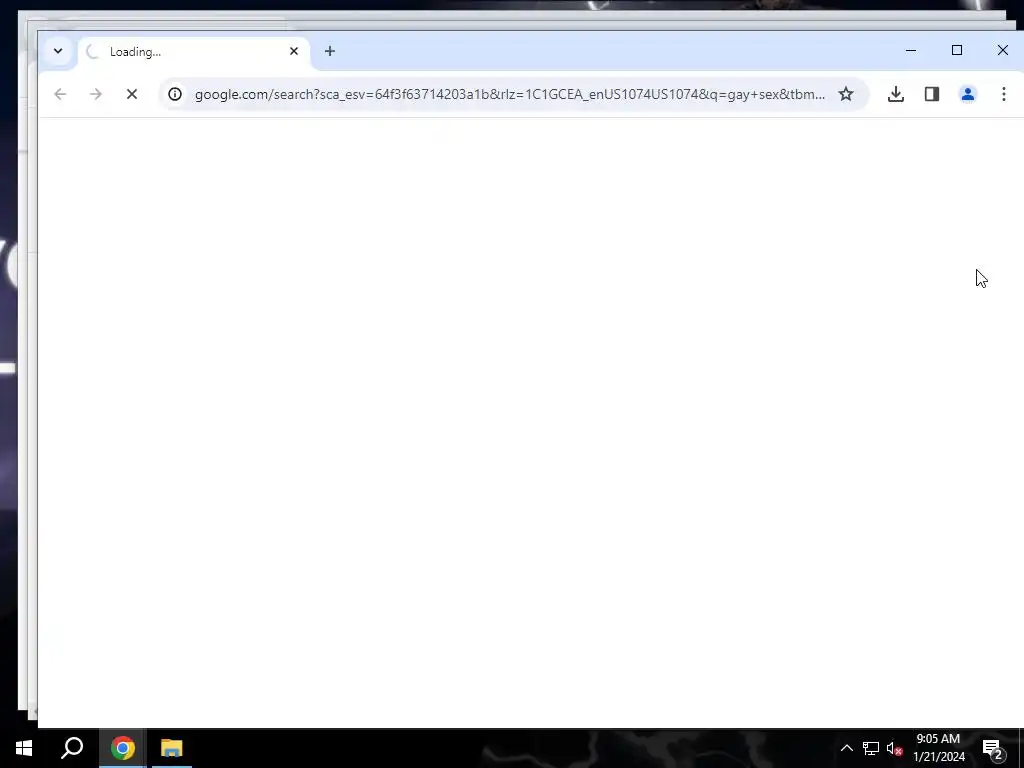Open the Windows Start menu
The width and height of the screenshot is (1024, 768).
click(x=24, y=748)
